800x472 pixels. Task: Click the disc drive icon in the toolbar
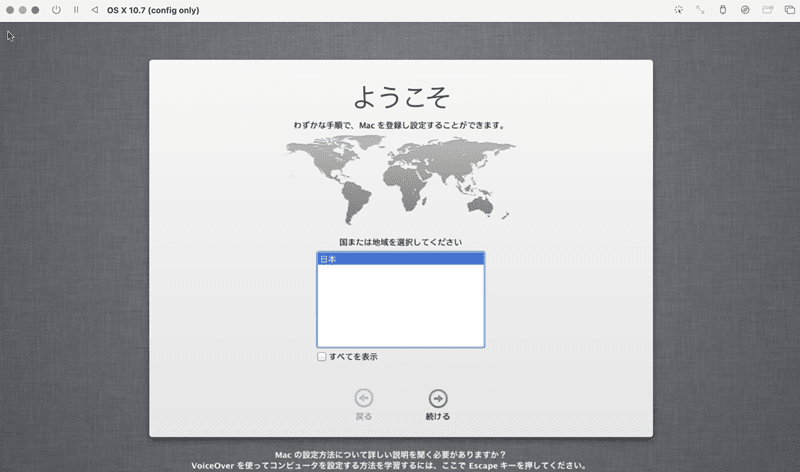[745, 10]
